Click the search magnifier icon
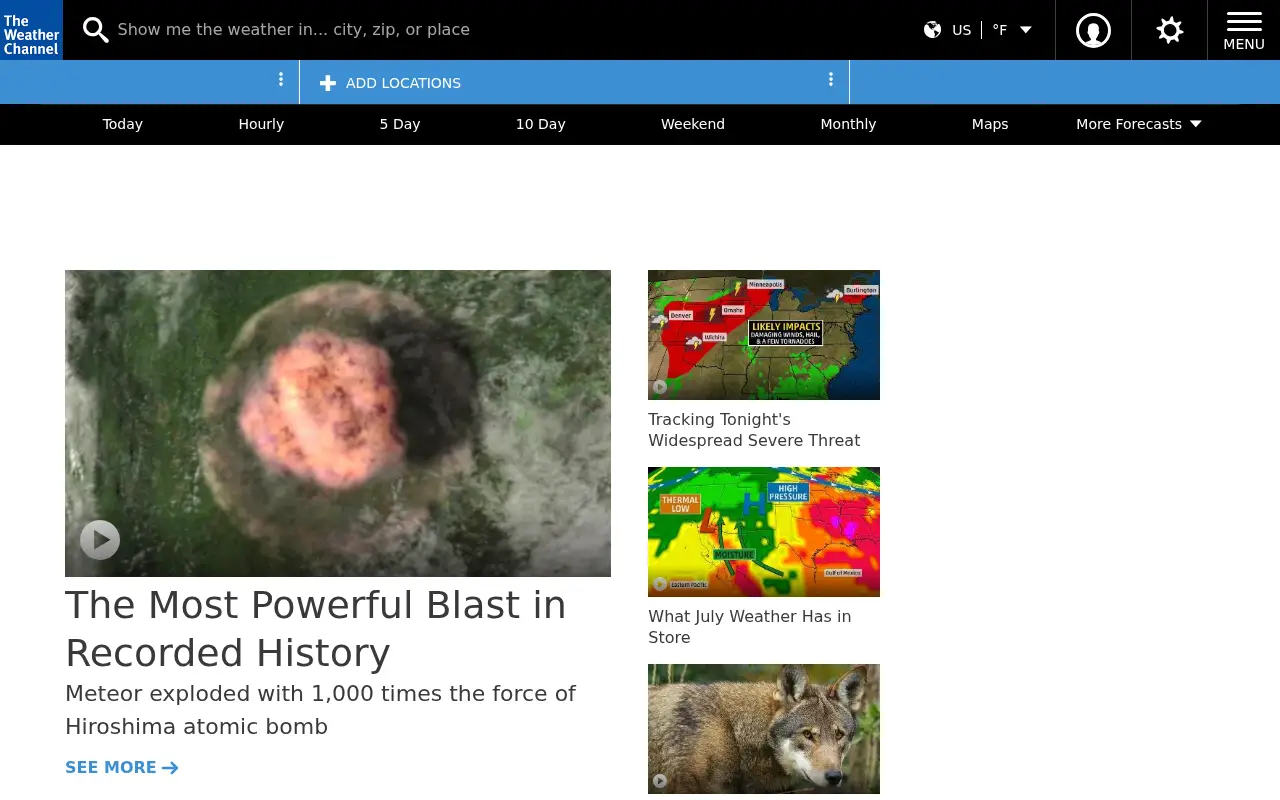 tap(95, 30)
